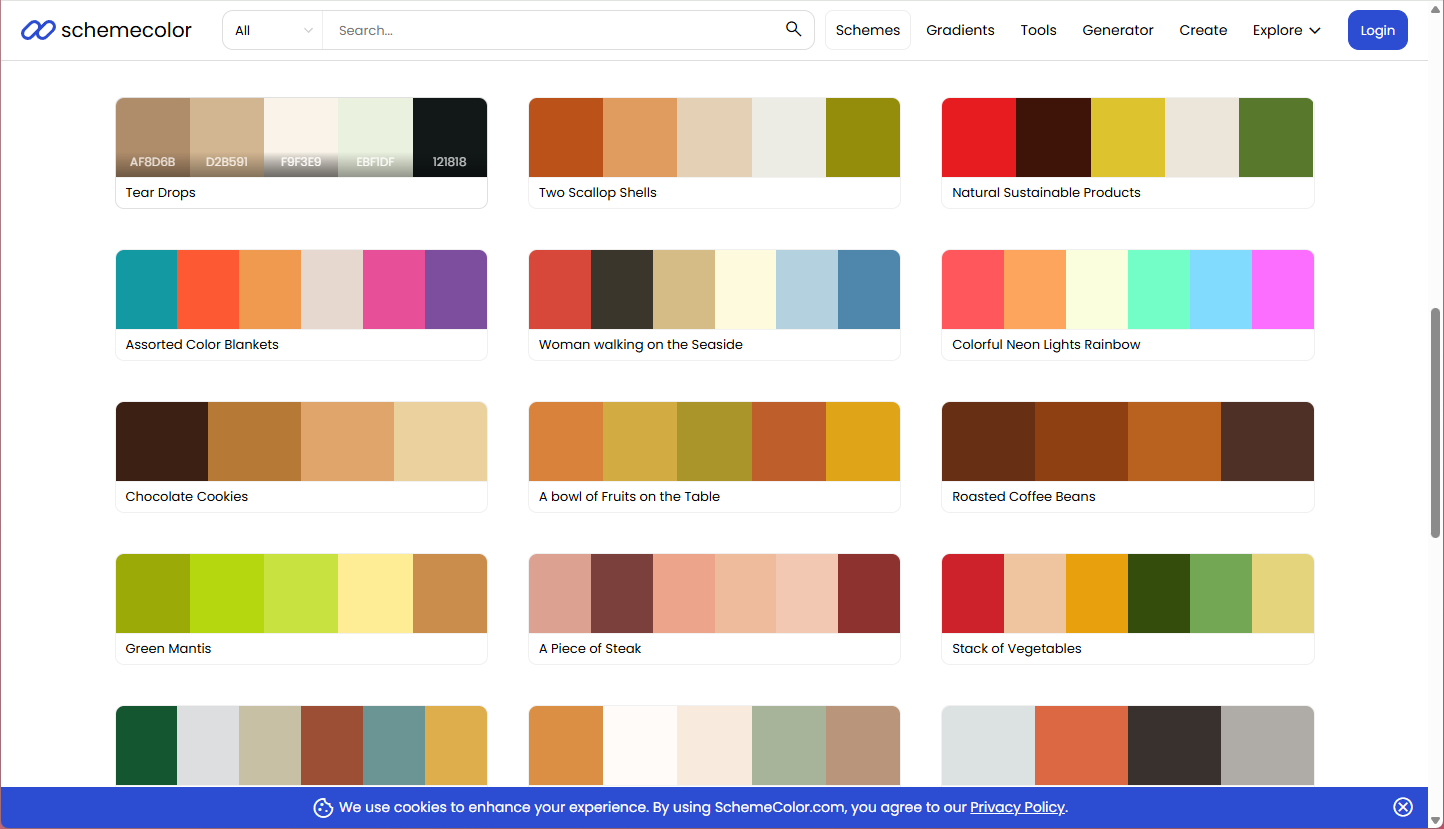Viewport: 1444px width, 829px height.
Task: Close the cookie banner with X icon
Action: coord(1403,807)
